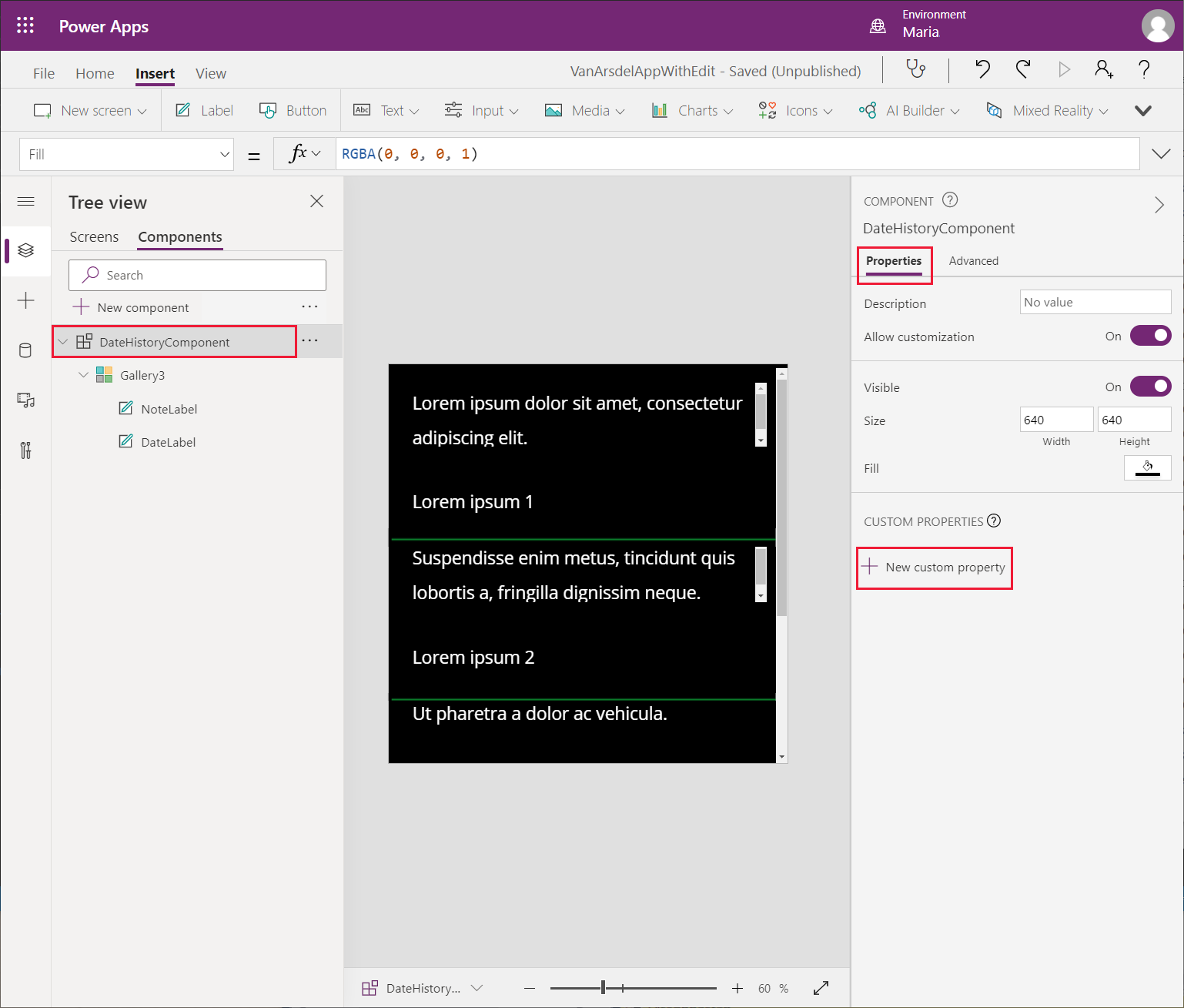The height and width of the screenshot is (1008, 1184).
Task: Toggle Allow customization switch
Action: (x=1150, y=336)
